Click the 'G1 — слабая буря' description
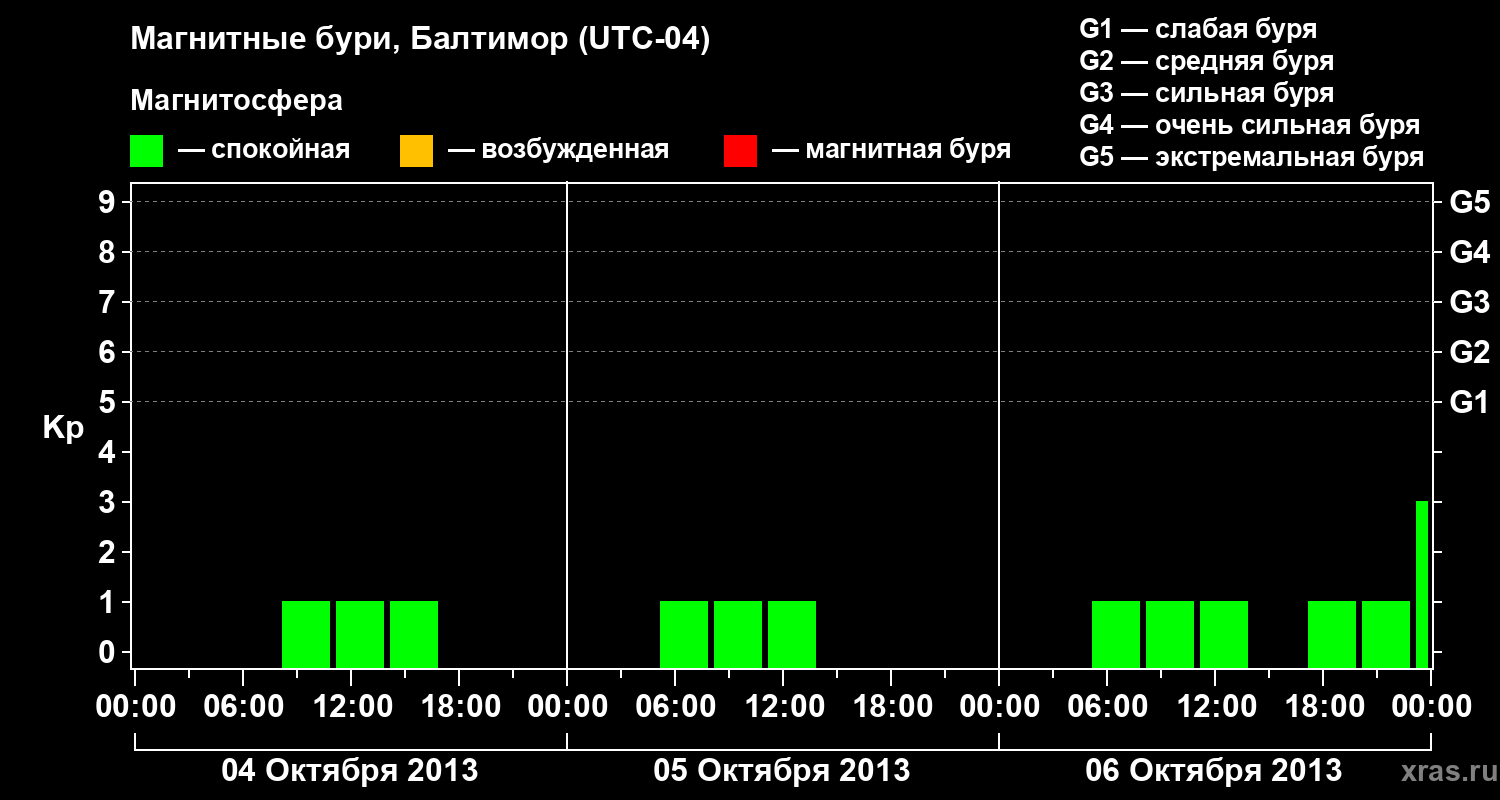This screenshot has width=1500, height=800. (1198, 29)
